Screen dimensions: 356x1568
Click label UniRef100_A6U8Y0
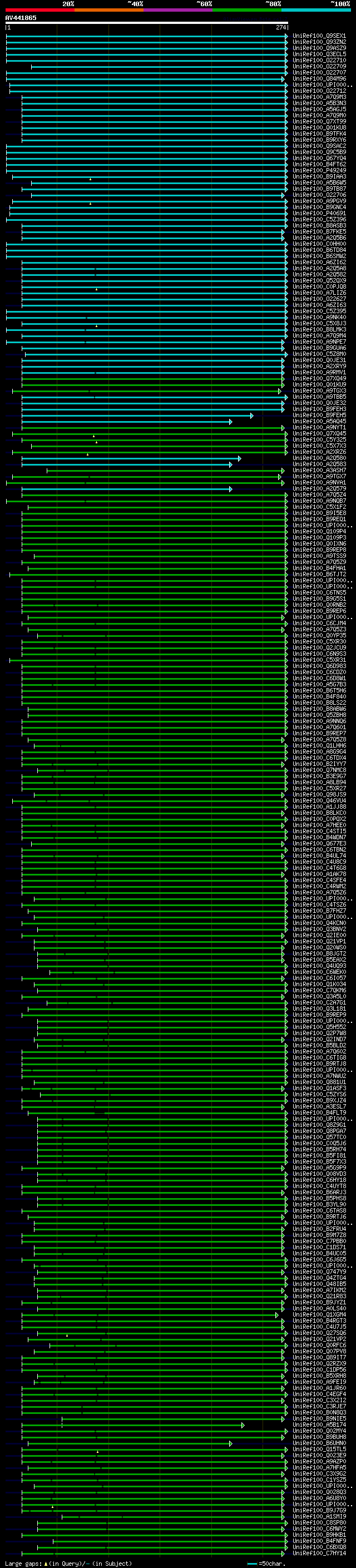click(319, 1498)
